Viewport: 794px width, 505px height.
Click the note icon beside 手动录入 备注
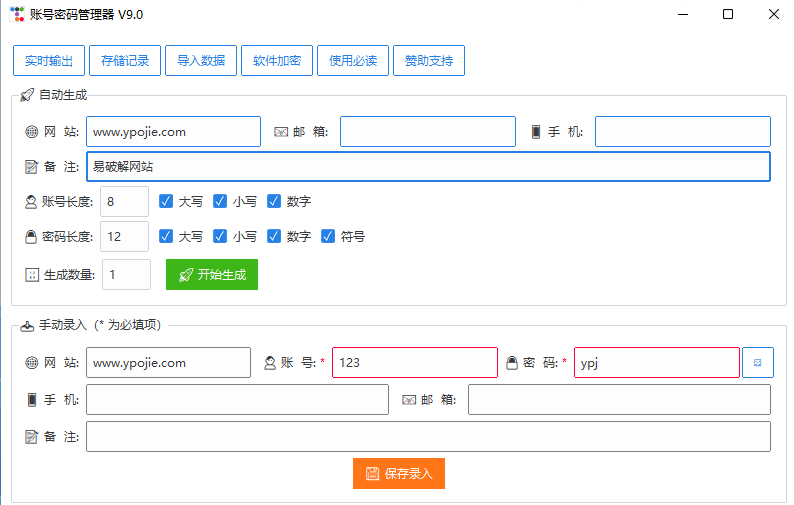point(31,437)
